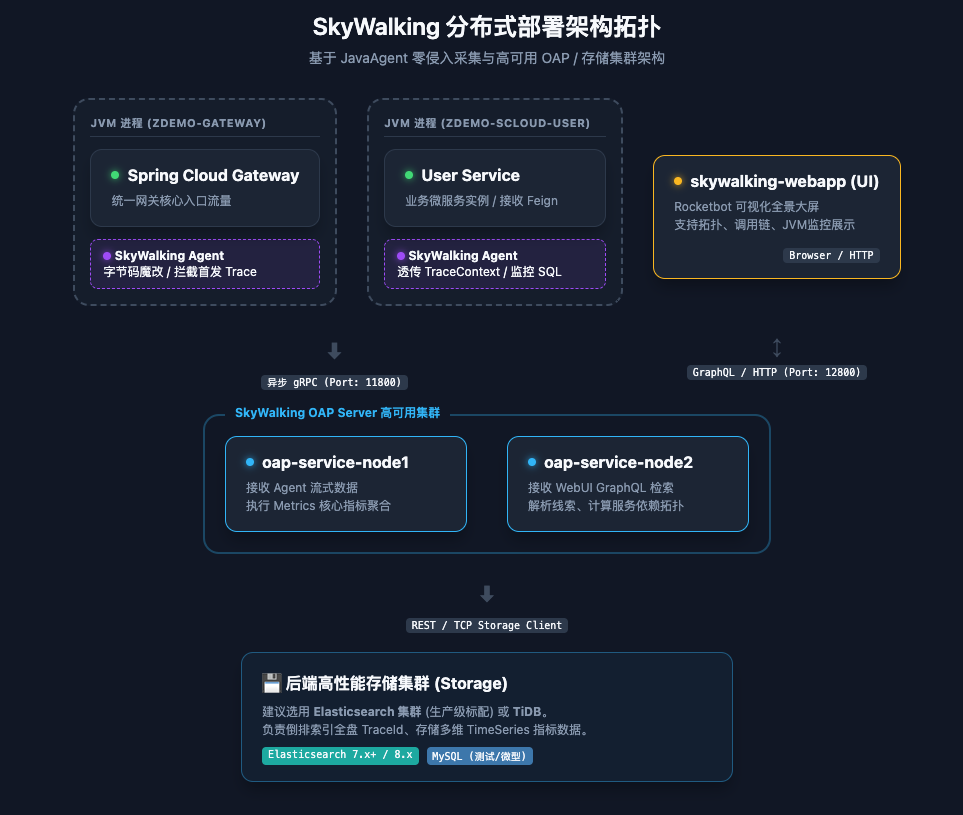Select the oap-service-node1 card
This screenshot has height=815, width=963.
point(346,484)
